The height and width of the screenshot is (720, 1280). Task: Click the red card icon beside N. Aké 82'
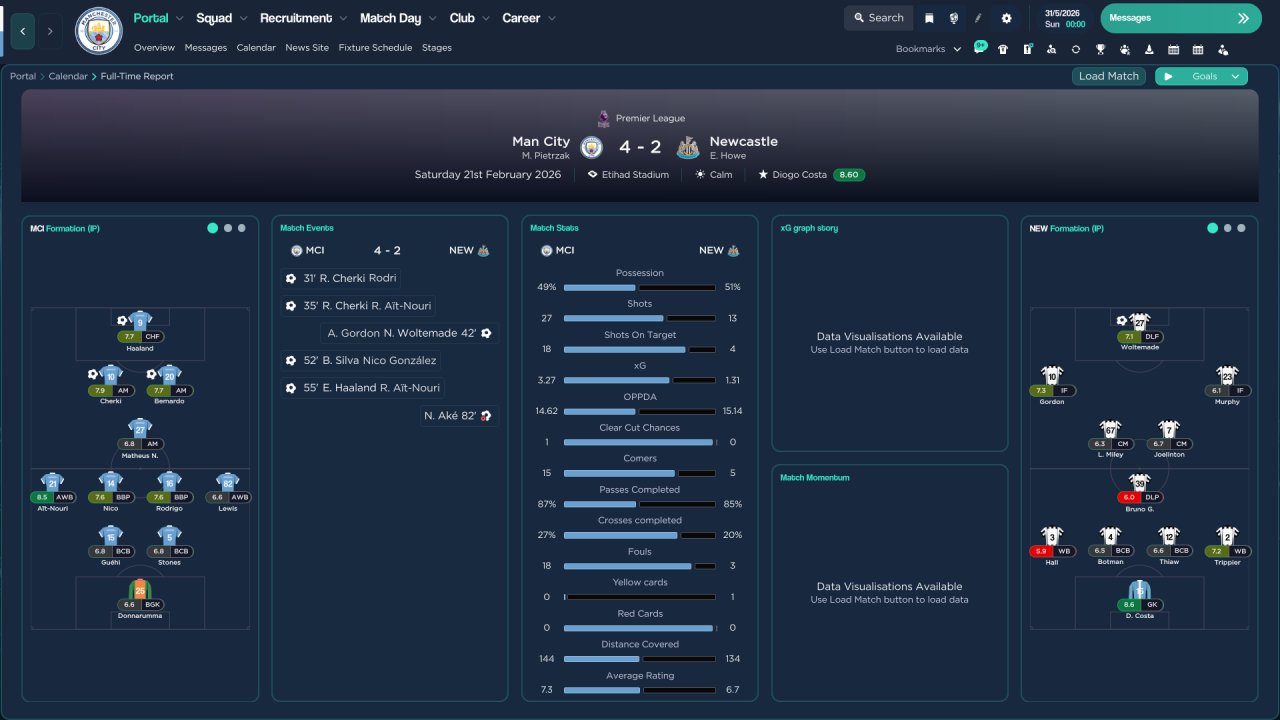pos(485,415)
